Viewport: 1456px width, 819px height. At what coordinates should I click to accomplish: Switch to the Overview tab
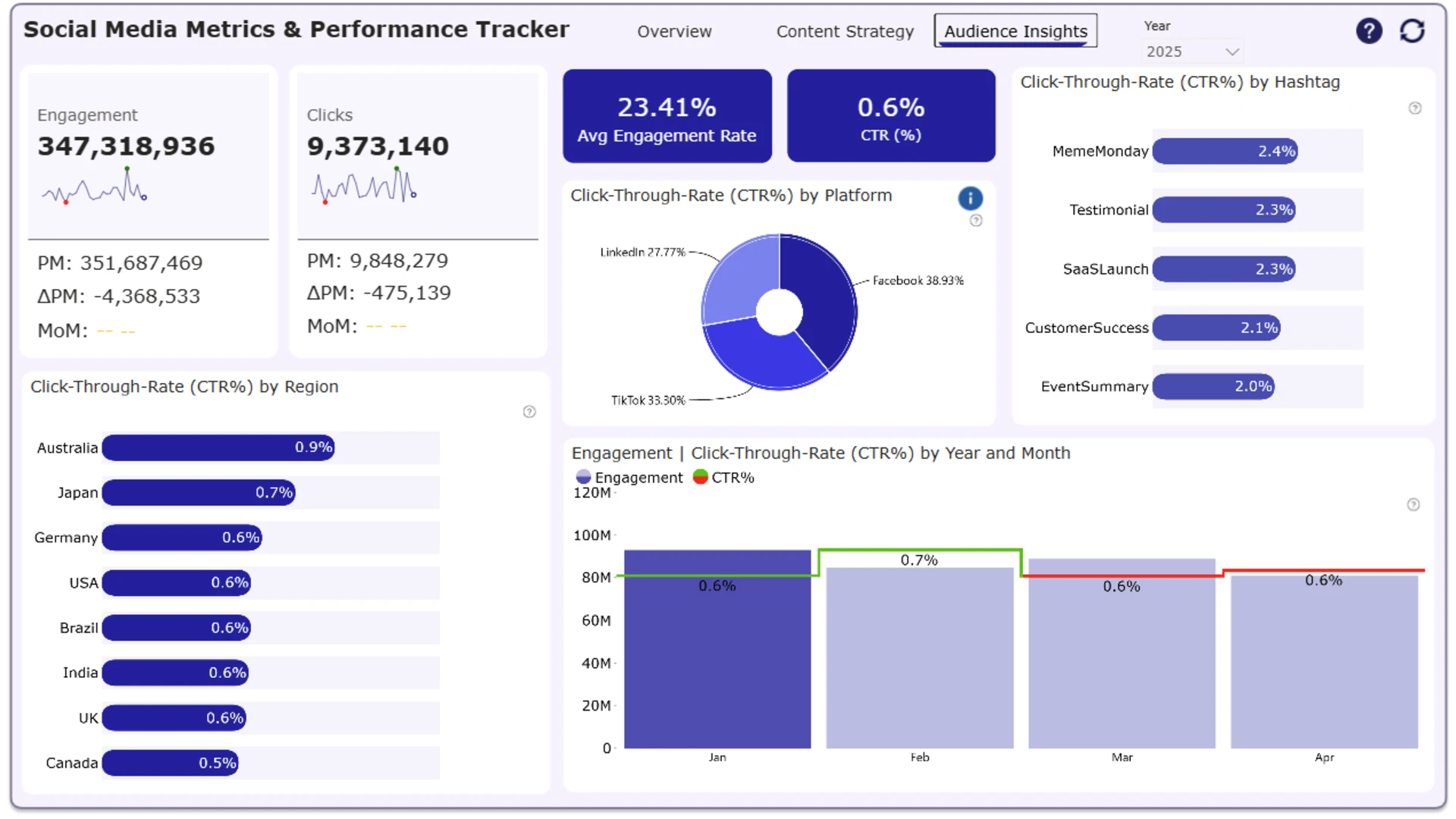click(674, 32)
